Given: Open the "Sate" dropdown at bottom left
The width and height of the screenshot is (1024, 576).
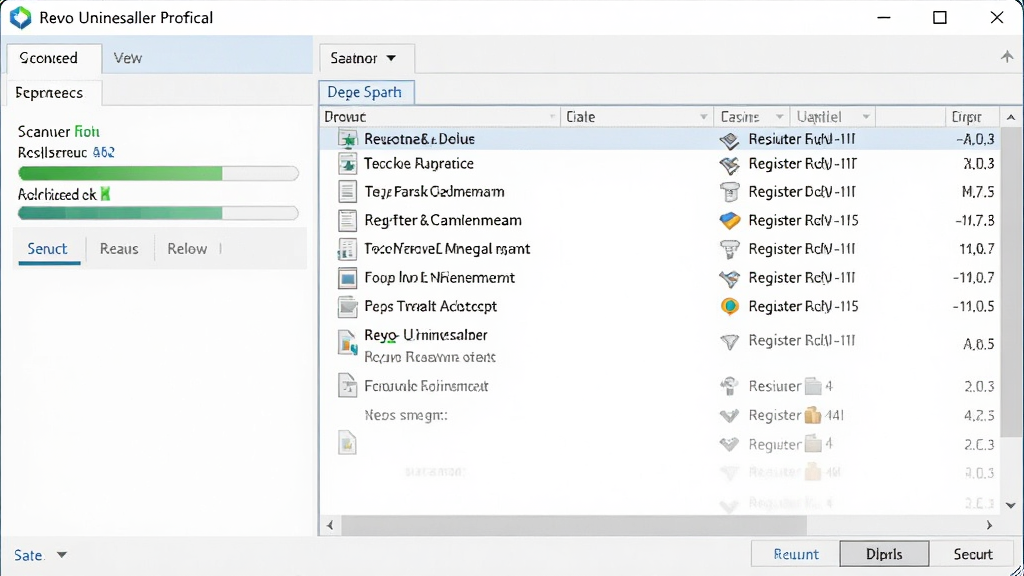Looking at the screenshot, I should click(40, 555).
